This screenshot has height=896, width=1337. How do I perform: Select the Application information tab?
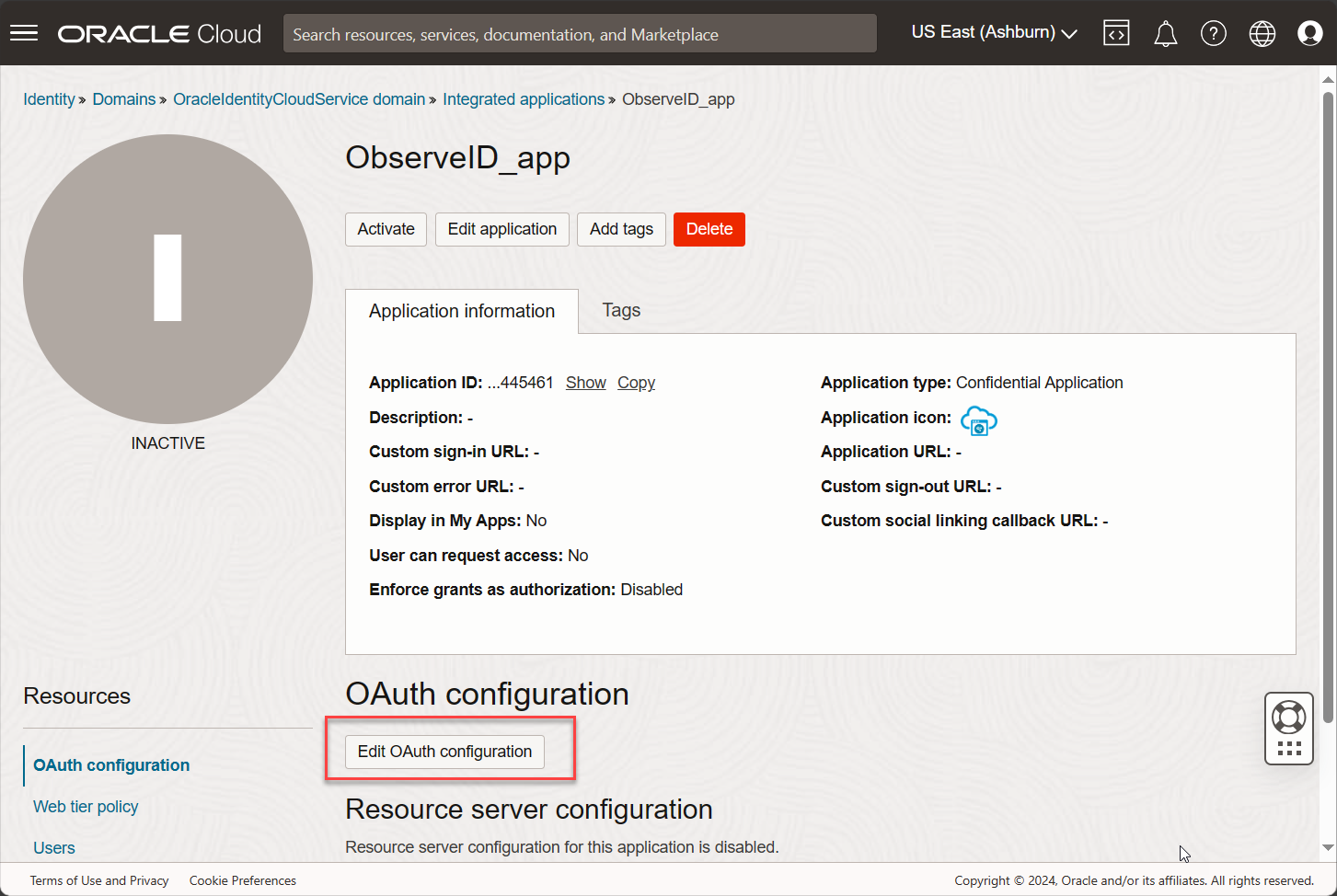[461, 311]
